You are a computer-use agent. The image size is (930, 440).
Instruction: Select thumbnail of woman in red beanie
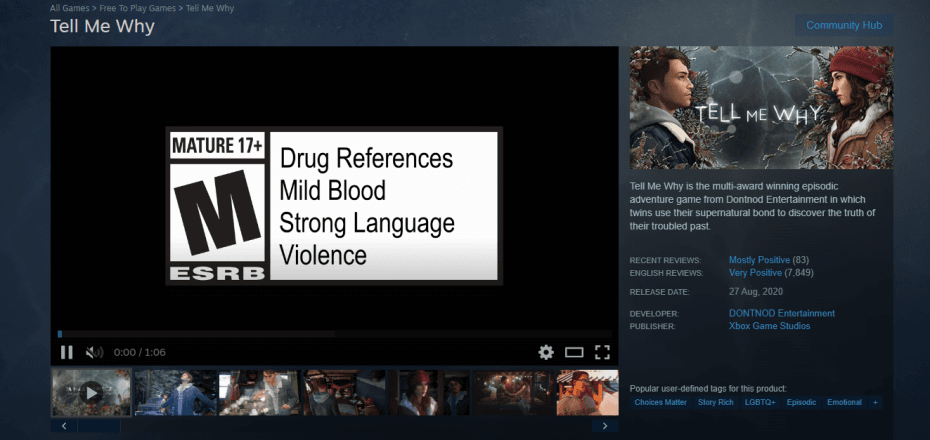(x=429, y=393)
